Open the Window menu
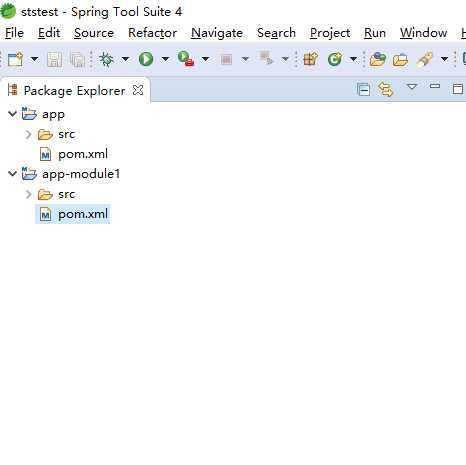Viewport: 466px width, 465px height. (x=423, y=33)
